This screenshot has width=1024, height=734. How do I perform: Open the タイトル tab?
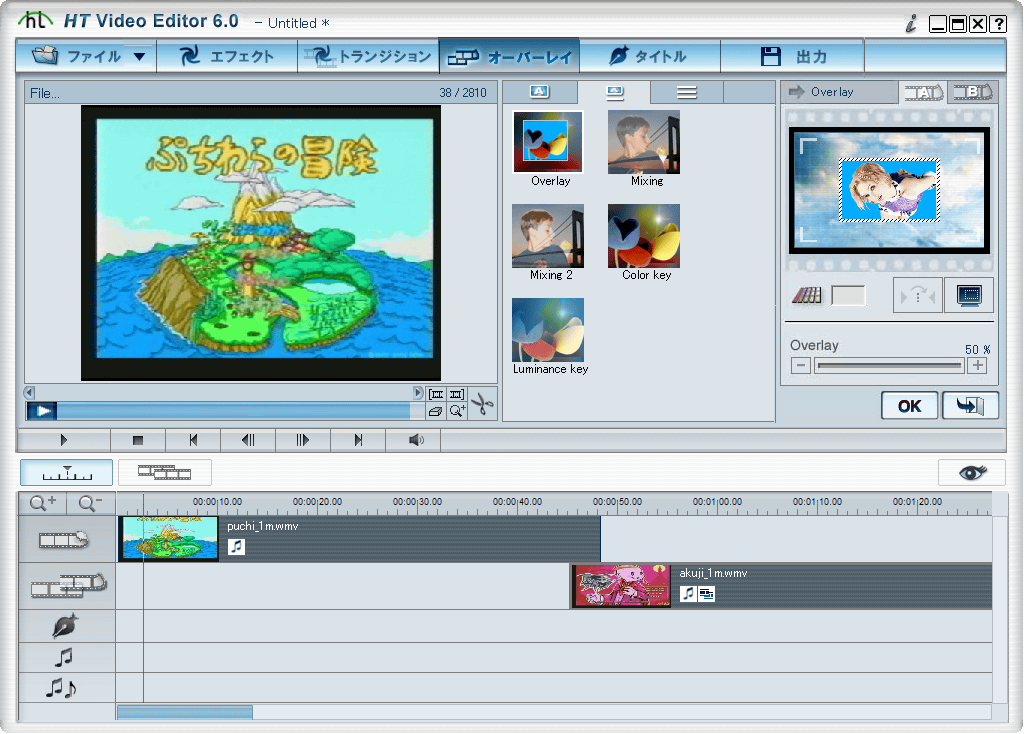650,56
